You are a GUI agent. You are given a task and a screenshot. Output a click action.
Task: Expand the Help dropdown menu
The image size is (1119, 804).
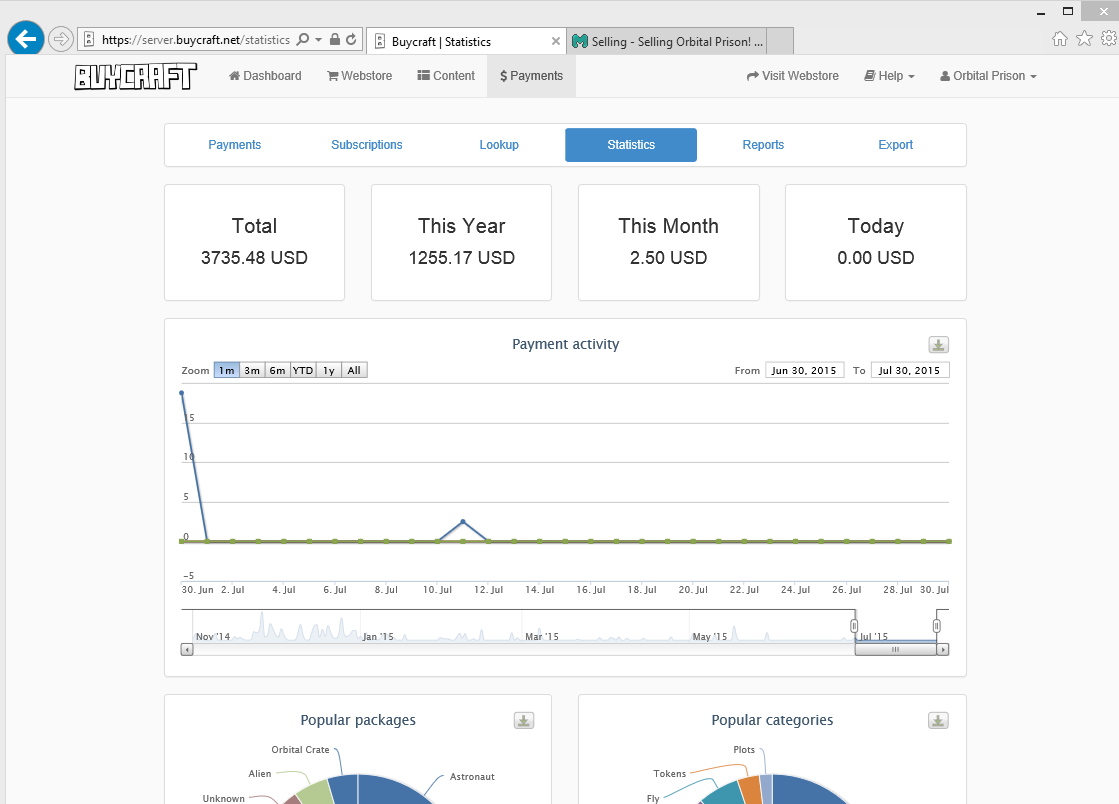coord(889,76)
